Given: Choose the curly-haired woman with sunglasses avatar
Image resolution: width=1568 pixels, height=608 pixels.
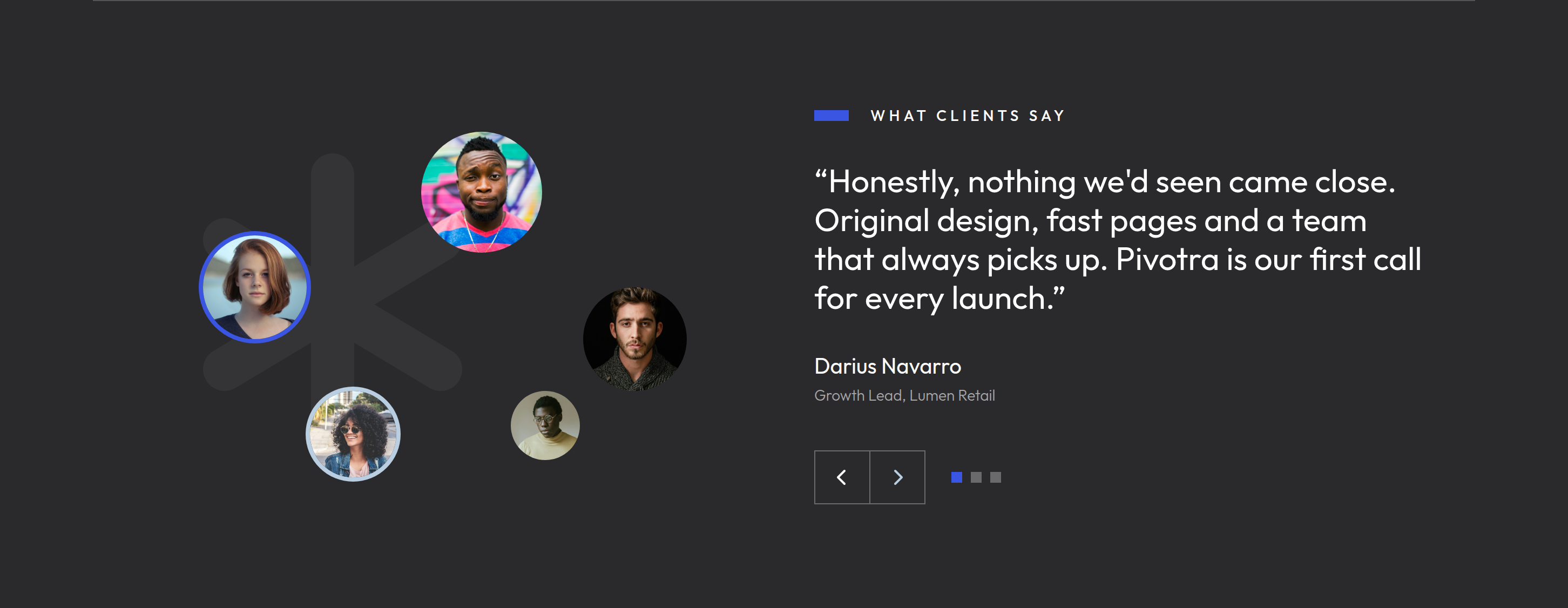Looking at the screenshot, I should (x=353, y=434).
